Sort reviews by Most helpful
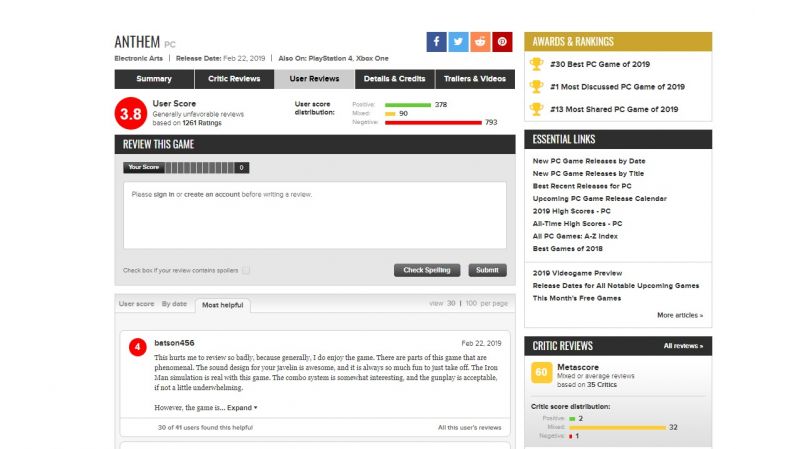 (222, 305)
